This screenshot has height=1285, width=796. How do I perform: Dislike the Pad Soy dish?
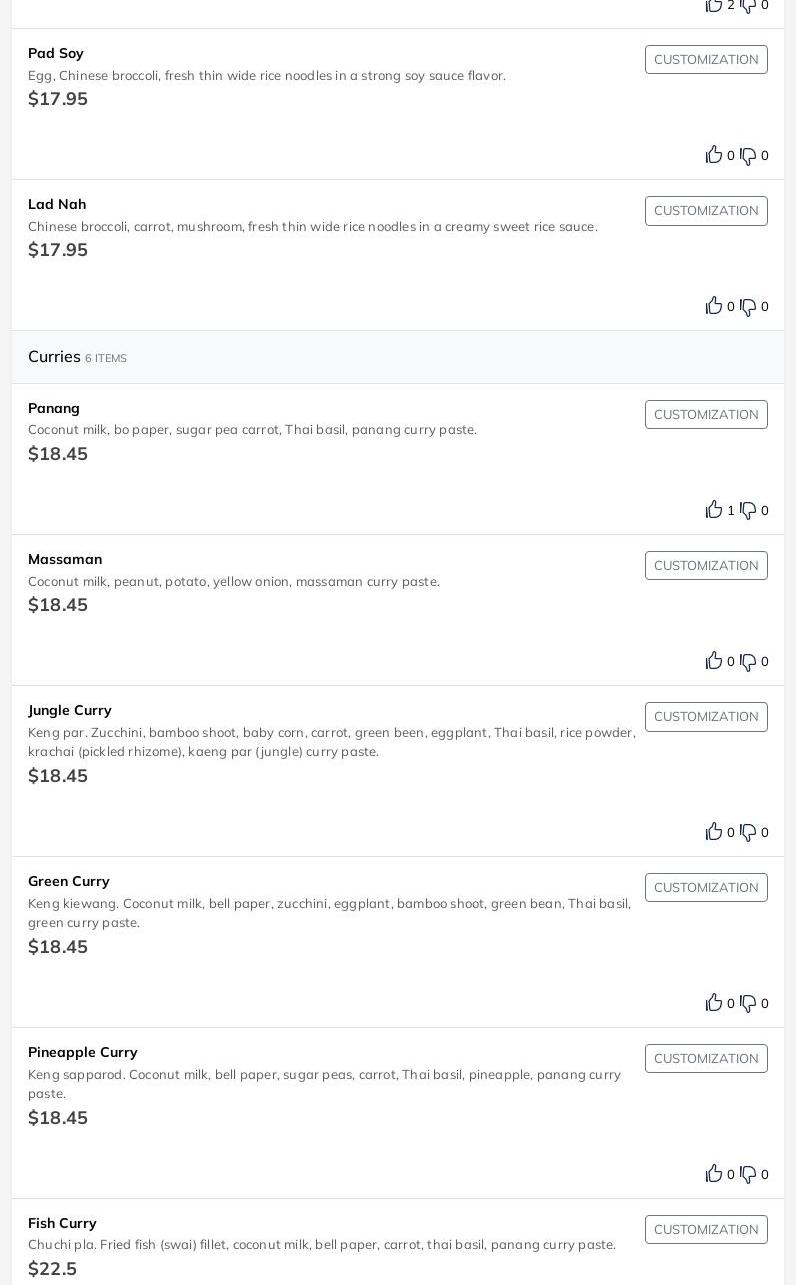(x=748, y=156)
